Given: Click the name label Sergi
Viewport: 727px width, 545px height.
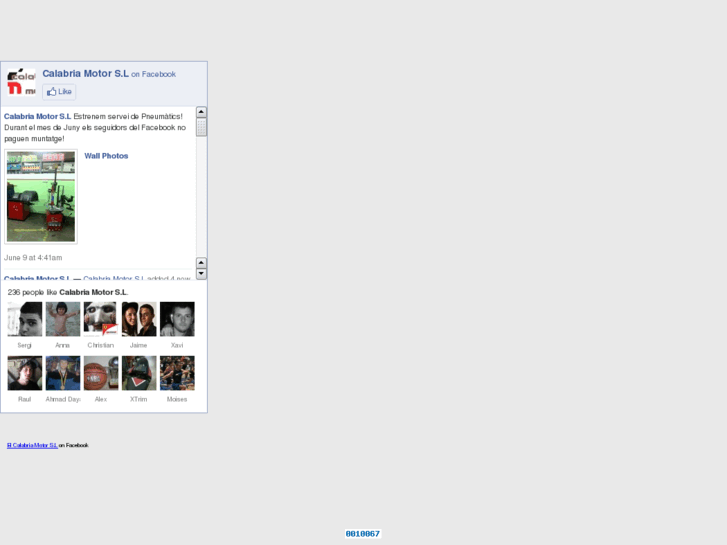Looking at the screenshot, I should [25, 346].
